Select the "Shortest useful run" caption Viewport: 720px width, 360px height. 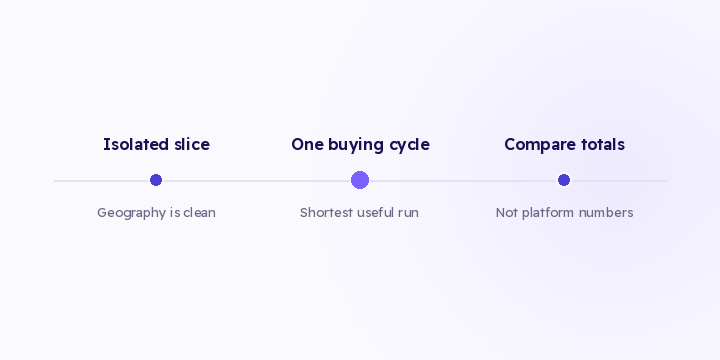coord(359,213)
